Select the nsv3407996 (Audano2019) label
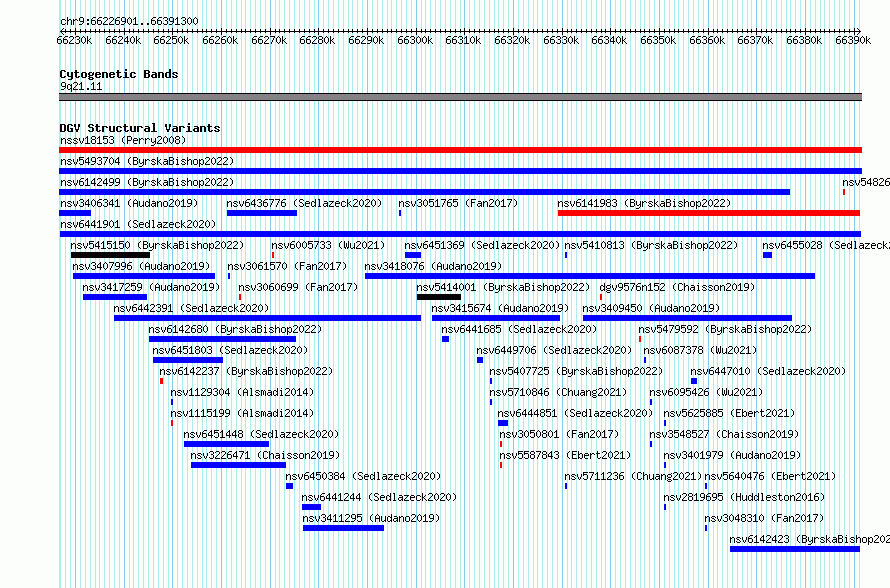This screenshot has width=890, height=588. pos(141,266)
